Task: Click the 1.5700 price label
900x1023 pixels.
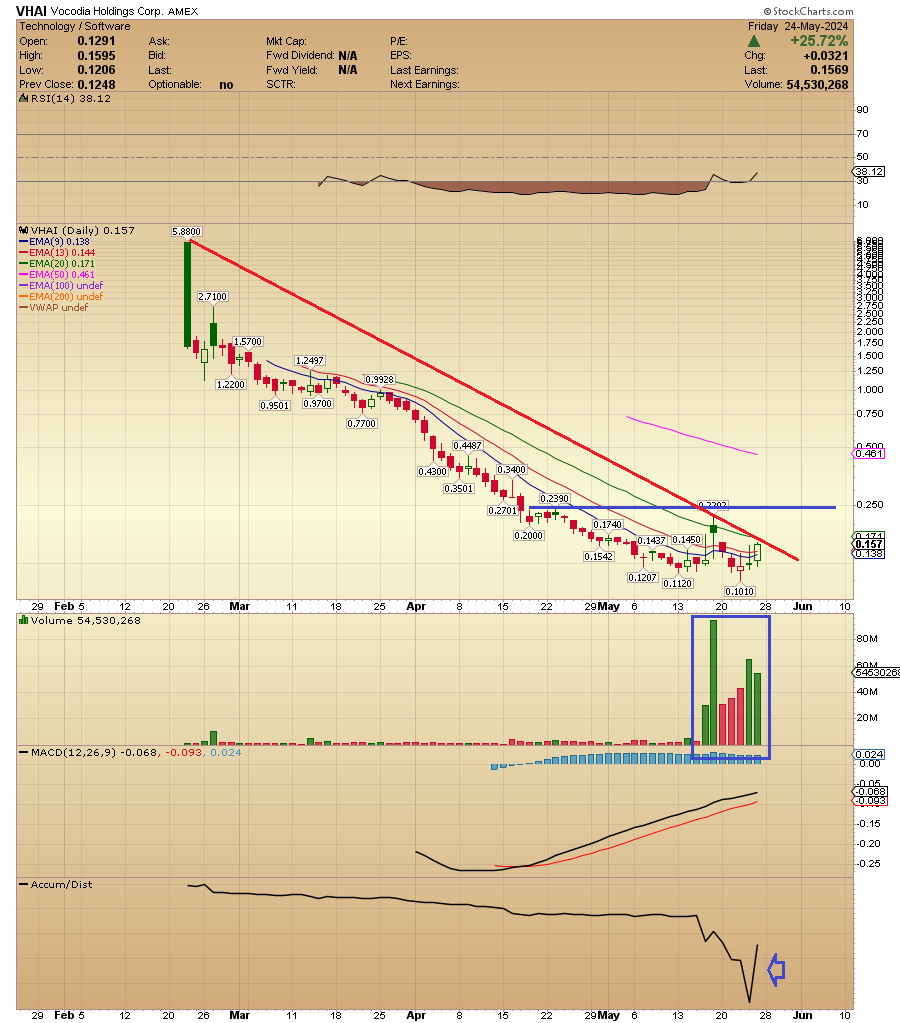Action: [248, 341]
